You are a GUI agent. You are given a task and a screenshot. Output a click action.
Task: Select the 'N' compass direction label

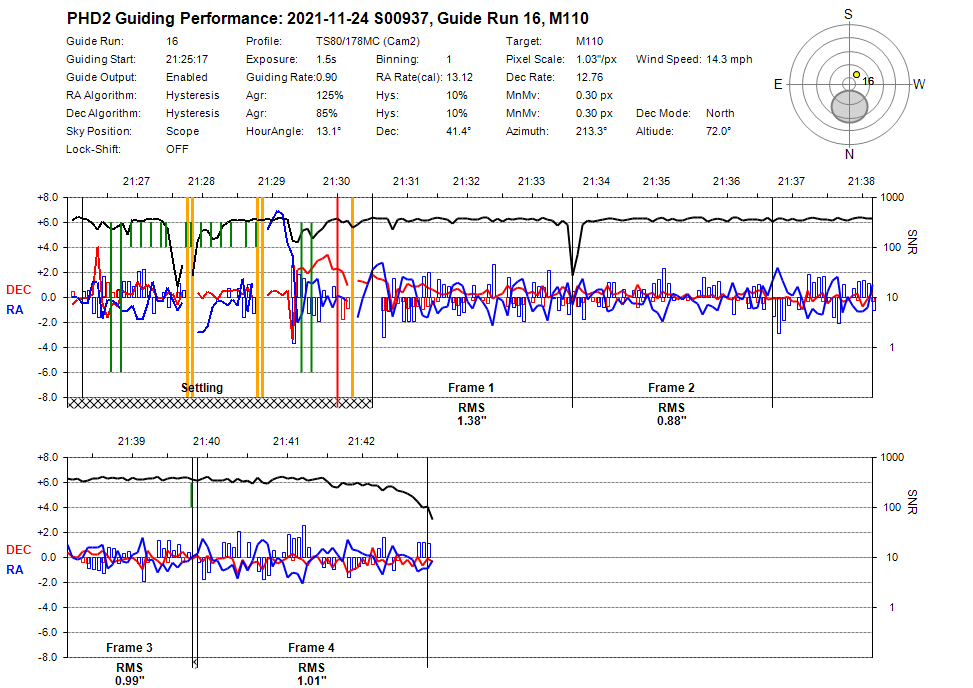coord(850,154)
